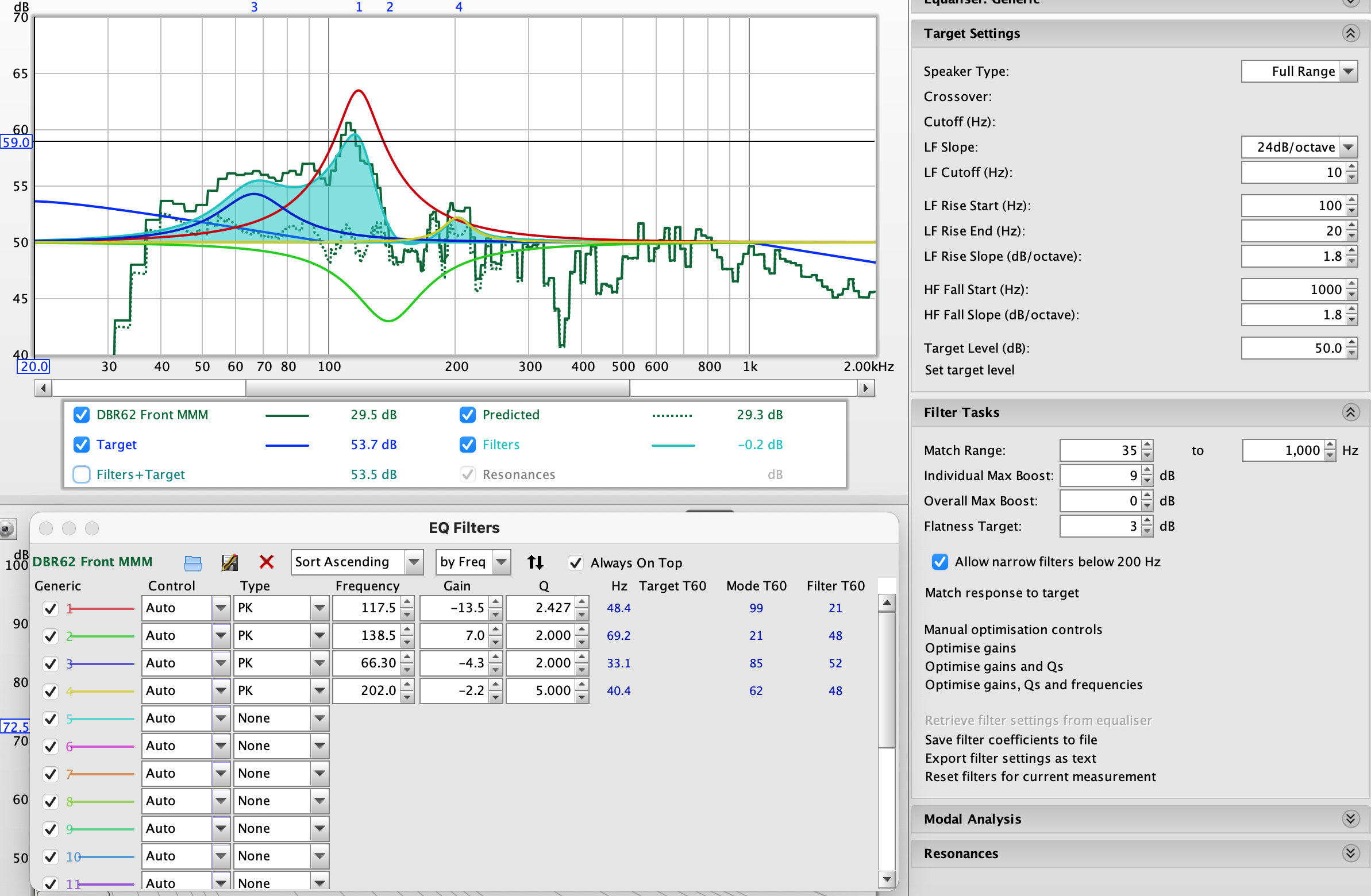Uncheck Allow narrow filters below 200 Hz

940,562
